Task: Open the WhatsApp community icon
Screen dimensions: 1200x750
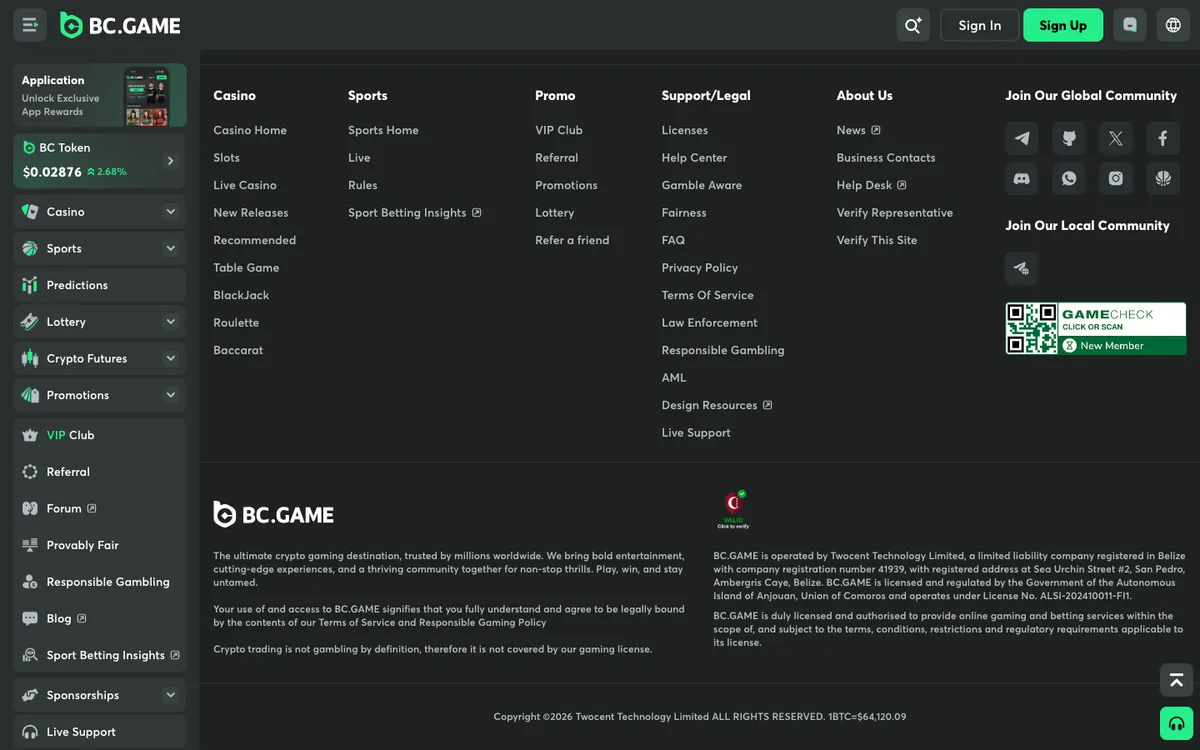Action: point(1069,178)
